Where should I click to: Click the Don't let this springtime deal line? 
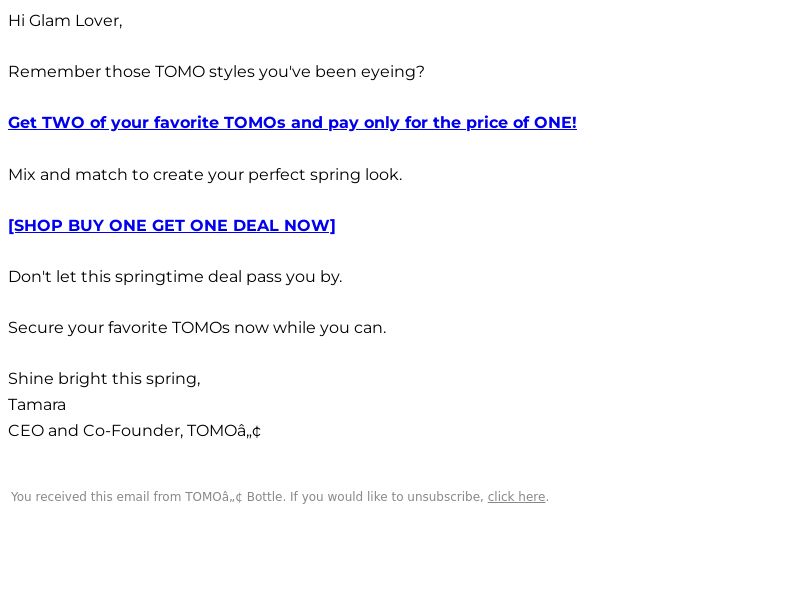pos(175,277)
